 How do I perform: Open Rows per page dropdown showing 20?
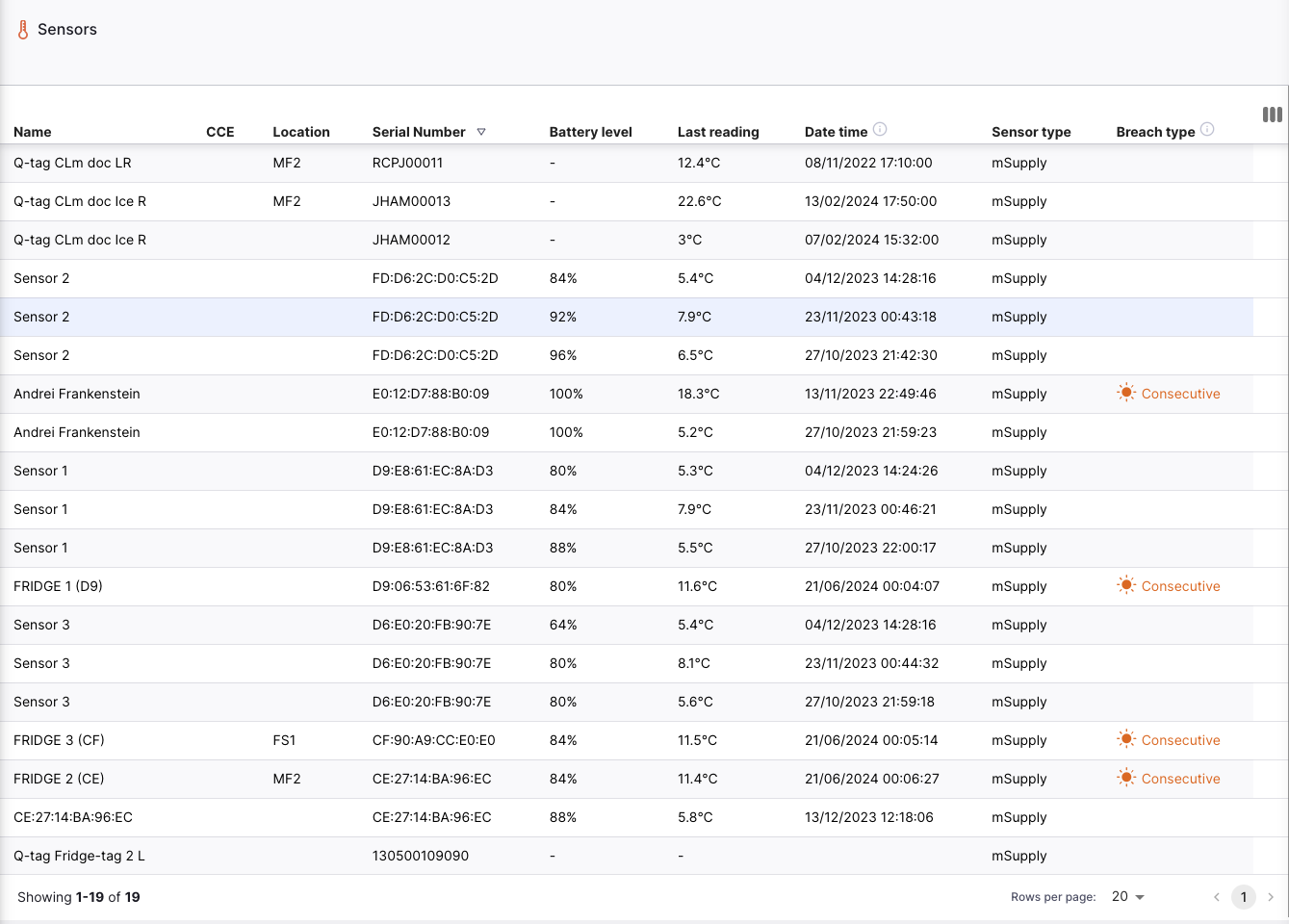pyautogui.click(x=1127, y=896)
